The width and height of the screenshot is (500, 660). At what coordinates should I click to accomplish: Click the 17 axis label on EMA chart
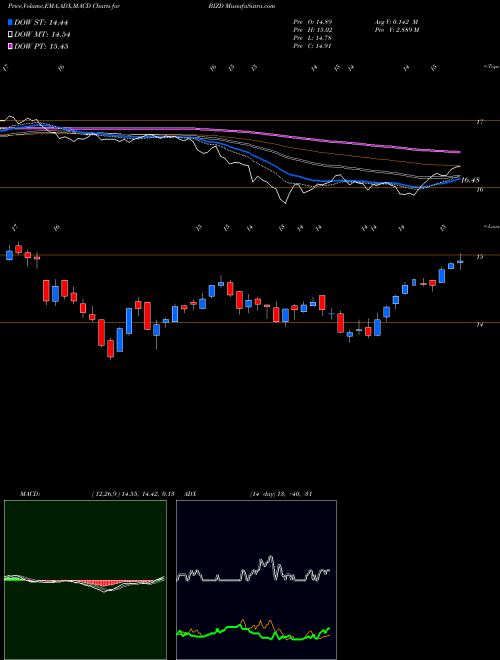click(480, 122)
